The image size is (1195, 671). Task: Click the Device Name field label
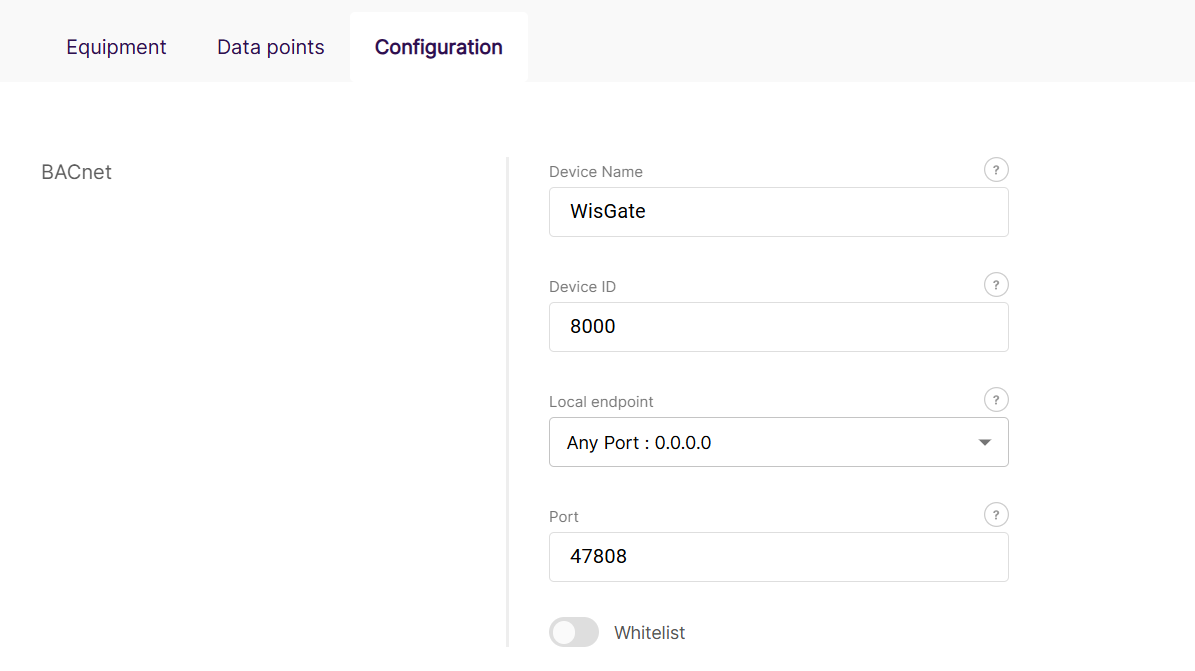click(x=595, y=171)
